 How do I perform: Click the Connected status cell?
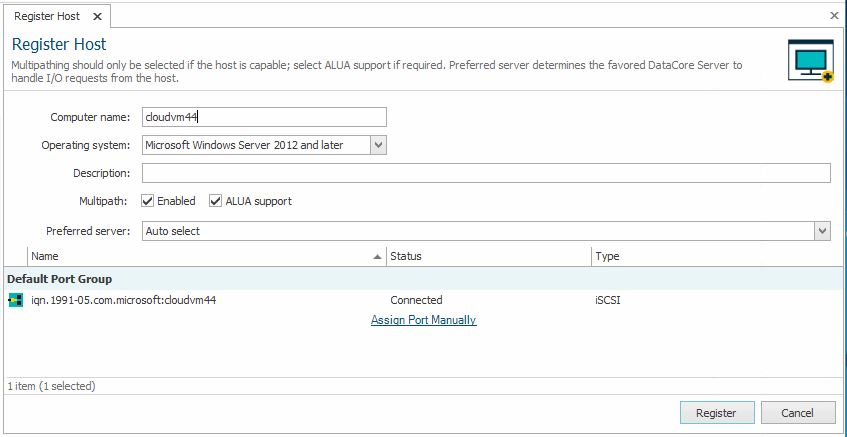point(416,300)
